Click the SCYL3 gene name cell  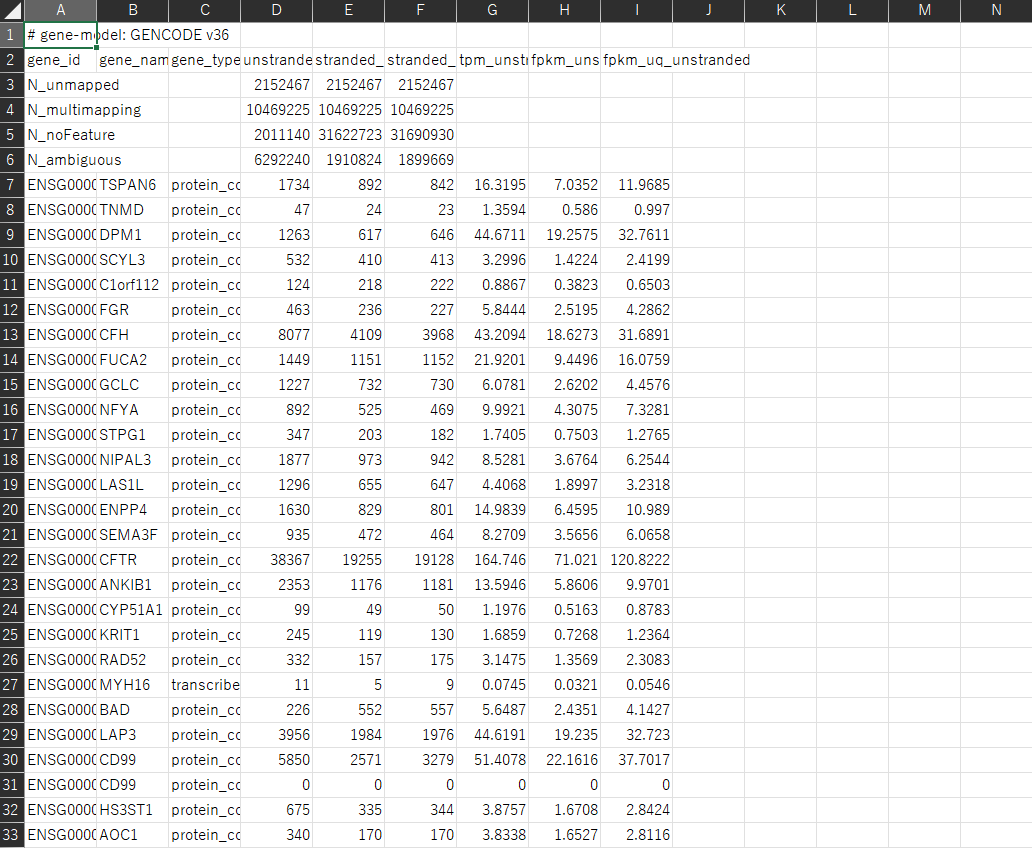click(132, 260)
